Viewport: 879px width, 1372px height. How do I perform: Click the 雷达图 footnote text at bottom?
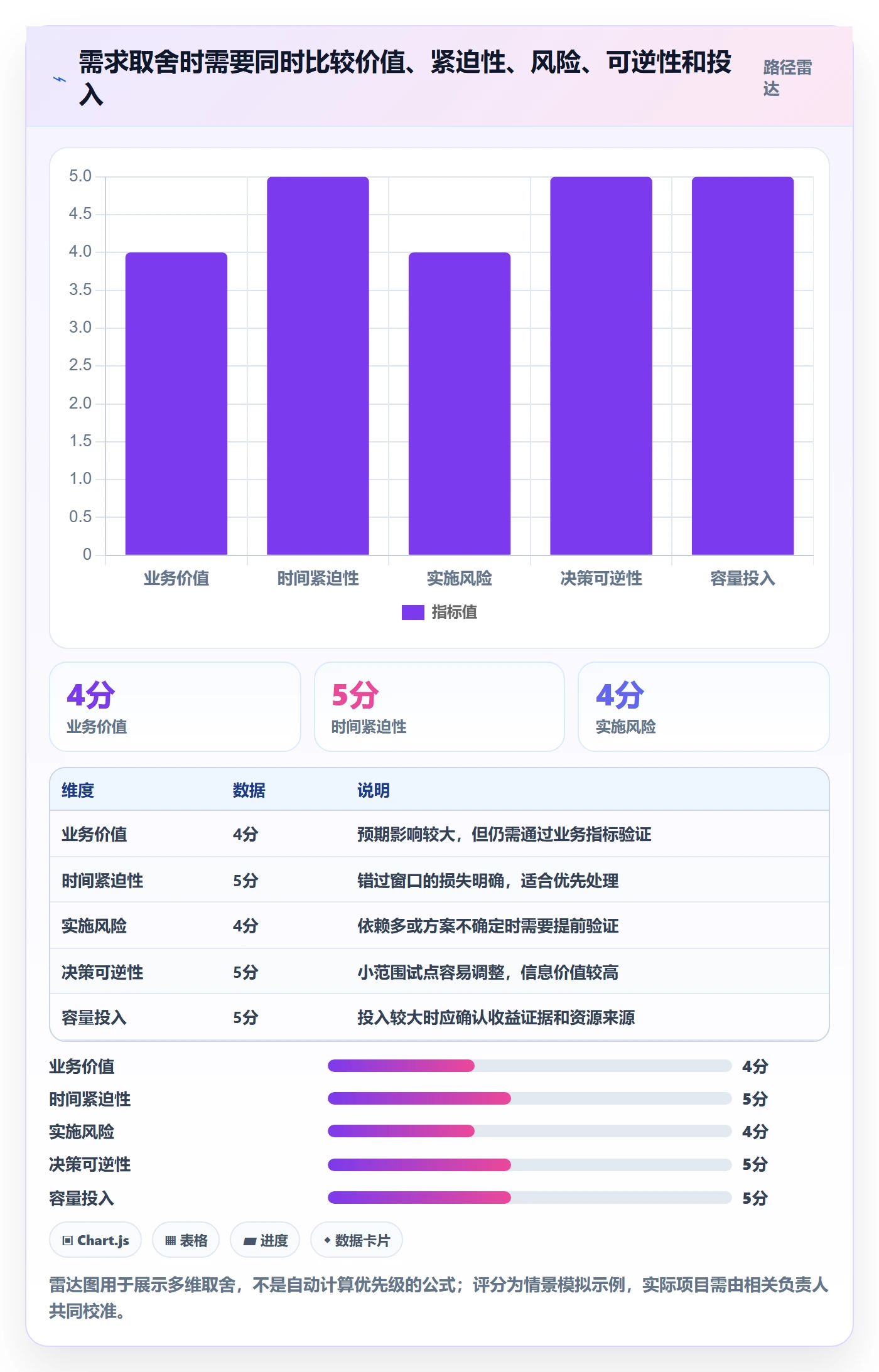(x=439, y=1298)
